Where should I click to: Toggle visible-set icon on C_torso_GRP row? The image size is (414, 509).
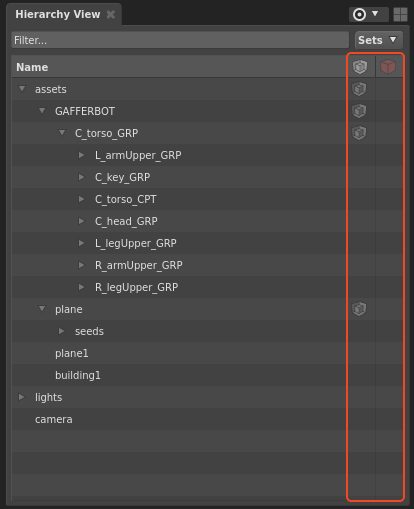click(x=359, y=133)
